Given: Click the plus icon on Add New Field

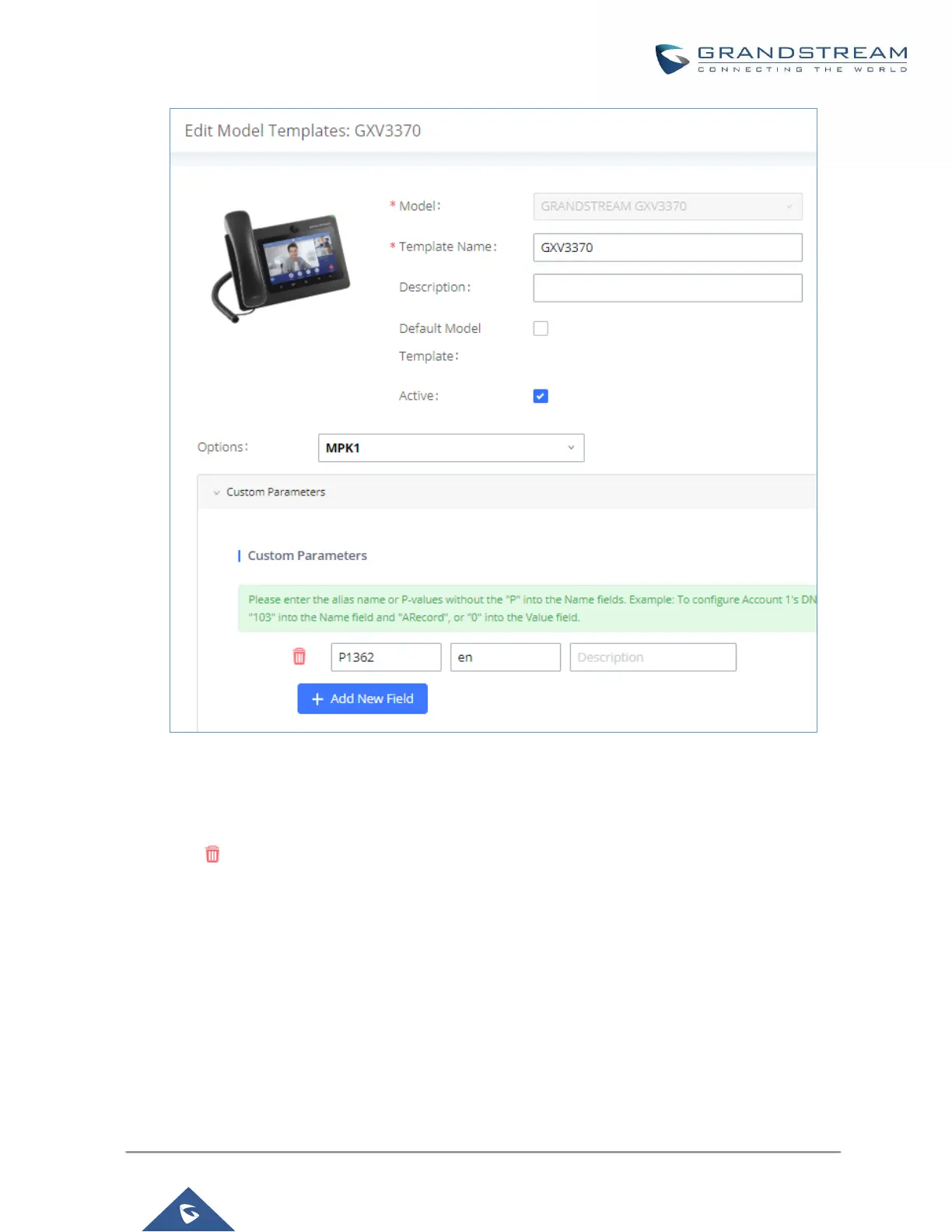Looking at the screenshot, I should [x=317, y=699].
